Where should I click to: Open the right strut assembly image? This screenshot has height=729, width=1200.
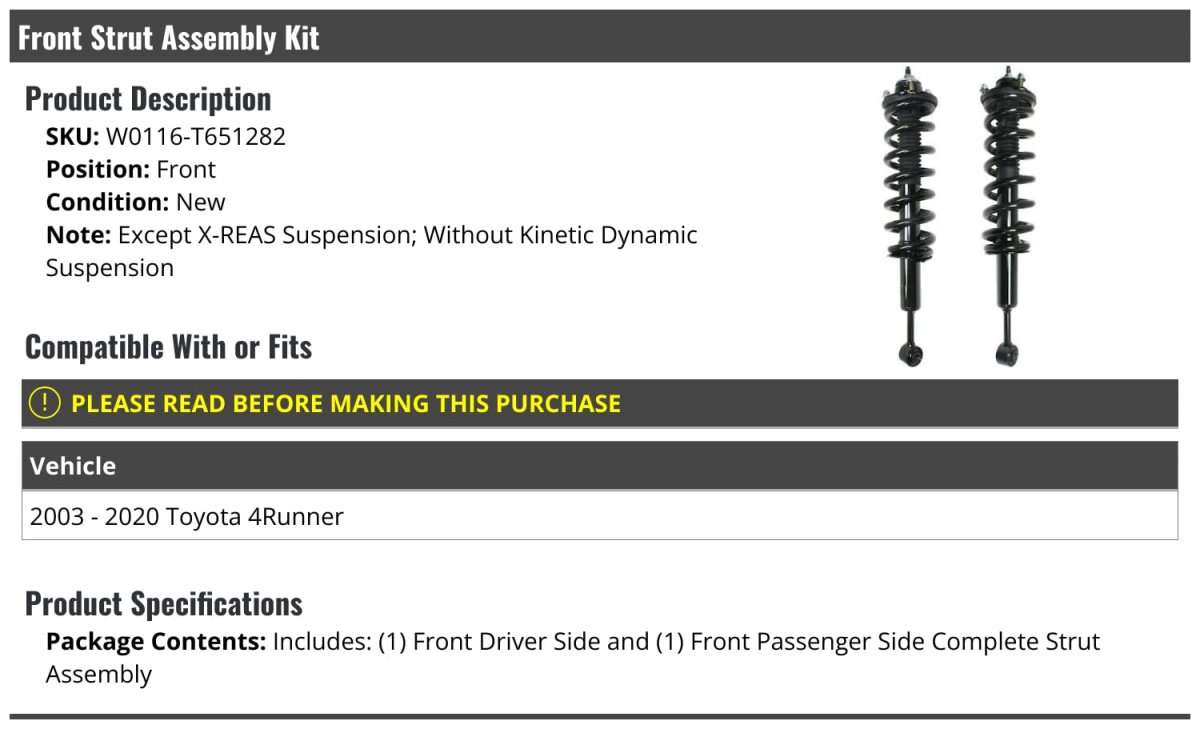(x=1008, y=216)
